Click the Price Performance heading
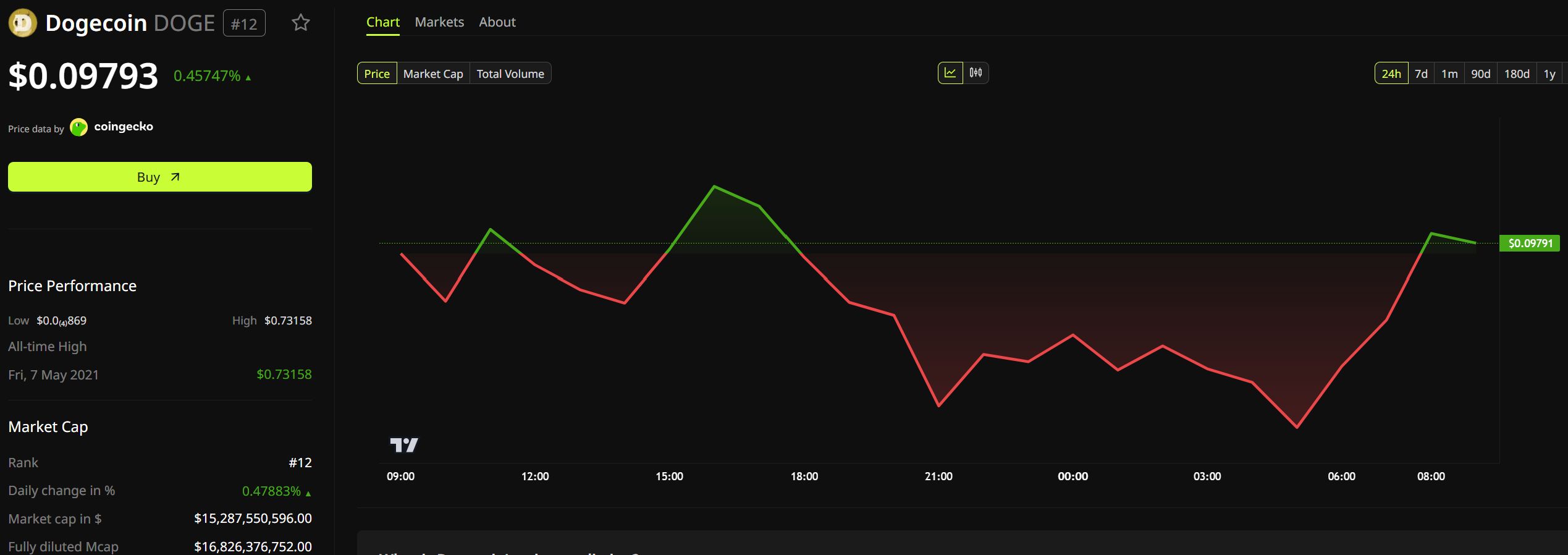 pos(72,286)
